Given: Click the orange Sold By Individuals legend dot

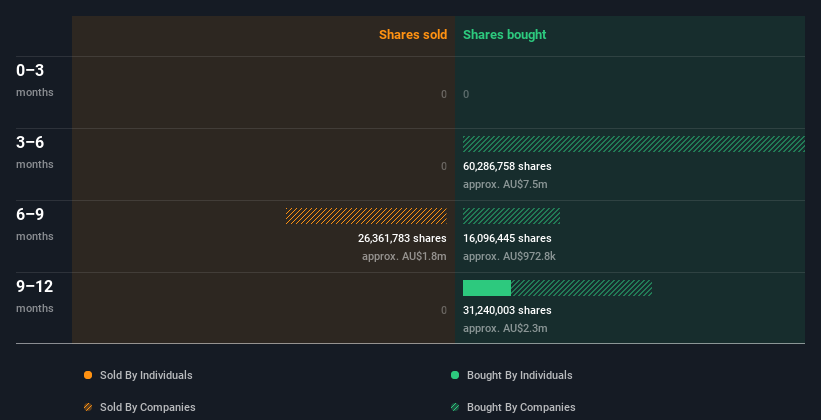Looking at the screenshot, I should coord(88,375).
